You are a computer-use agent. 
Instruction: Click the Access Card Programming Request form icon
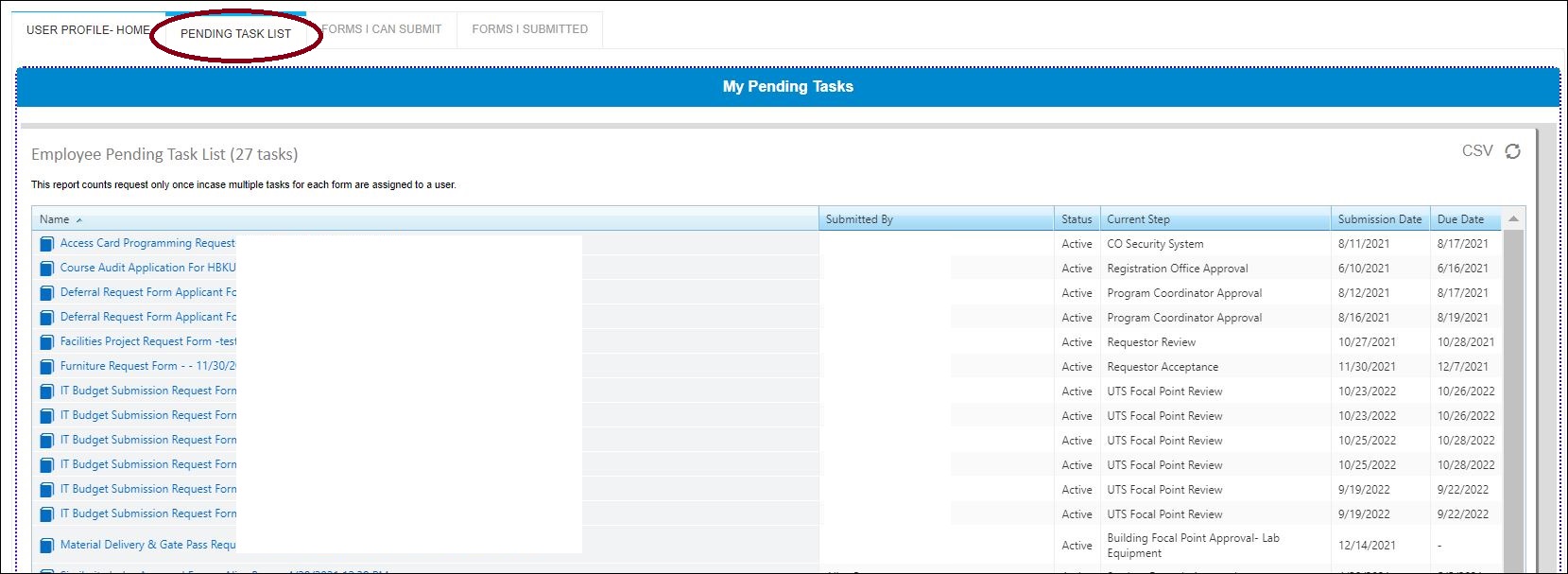pyautogui.click(x=47, y=244)
